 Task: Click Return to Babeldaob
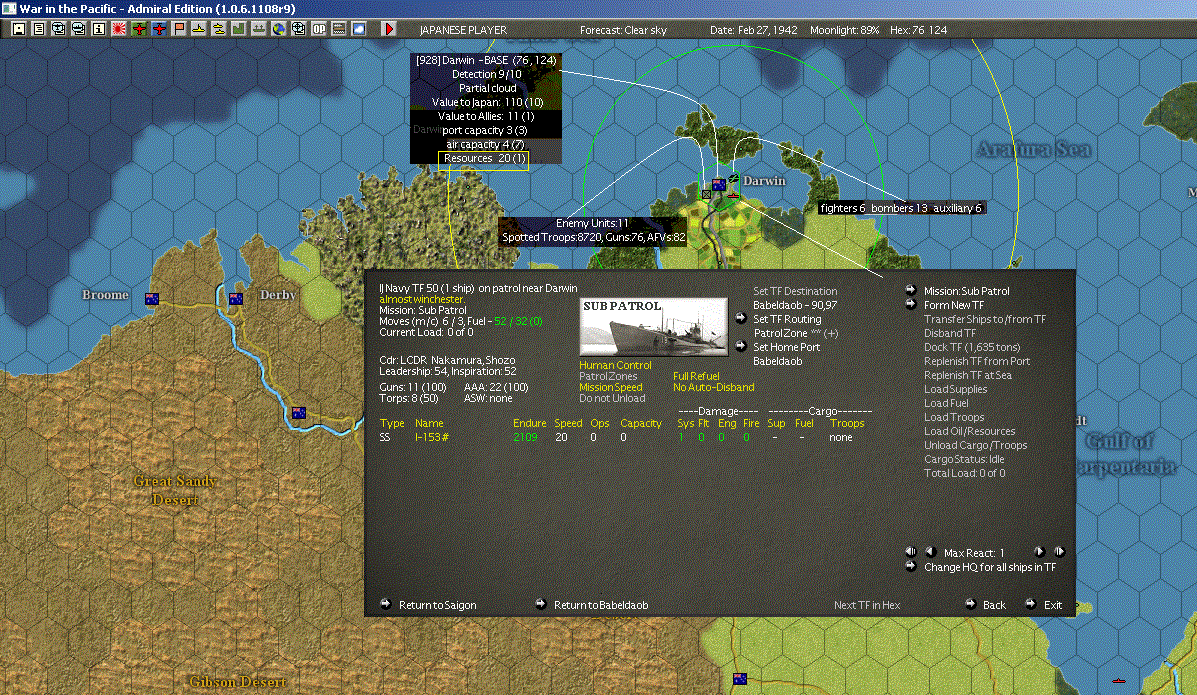point(601,605)
